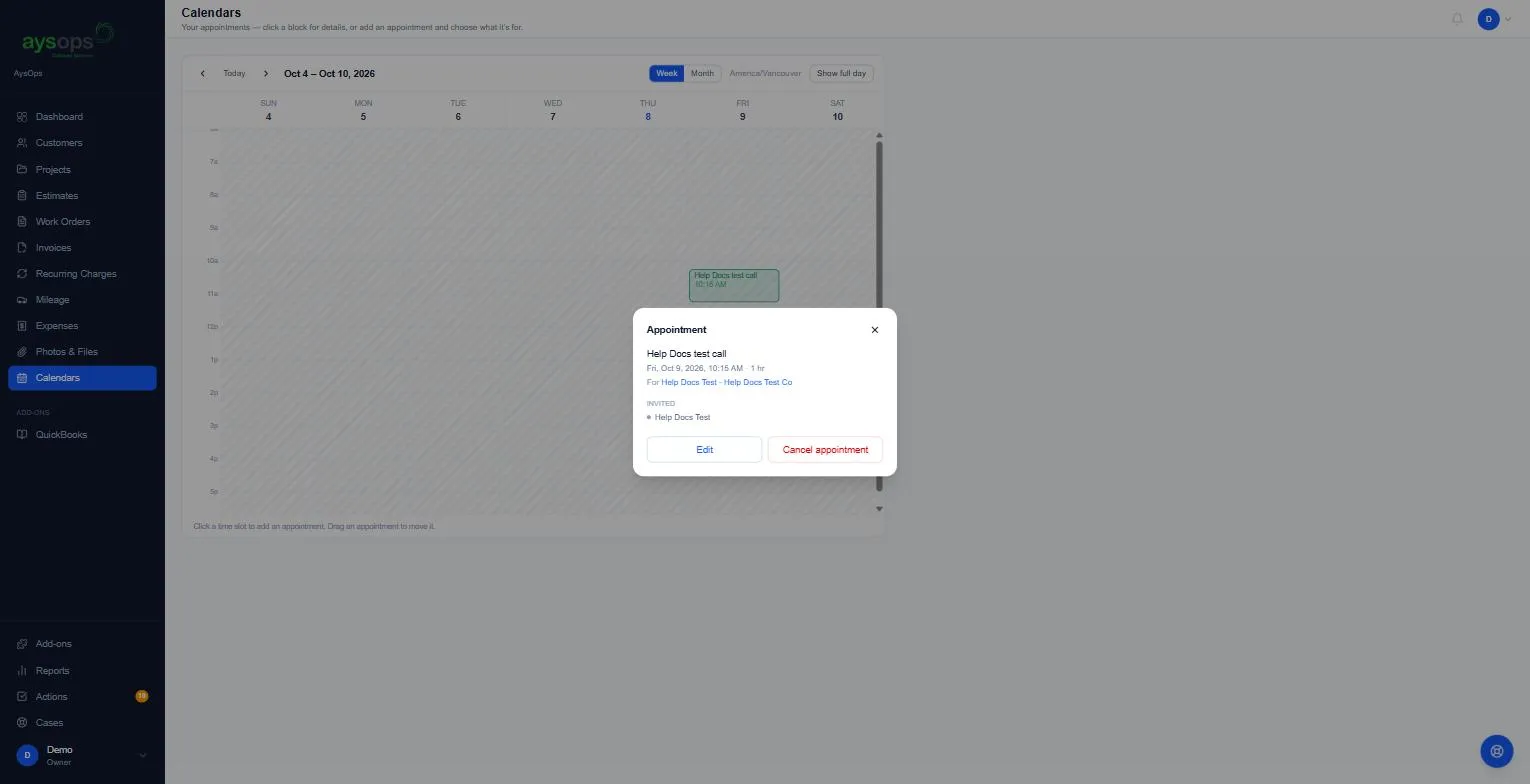Open the help chat bubble icon
1530x784 pixels.
tap(1497, 751)
